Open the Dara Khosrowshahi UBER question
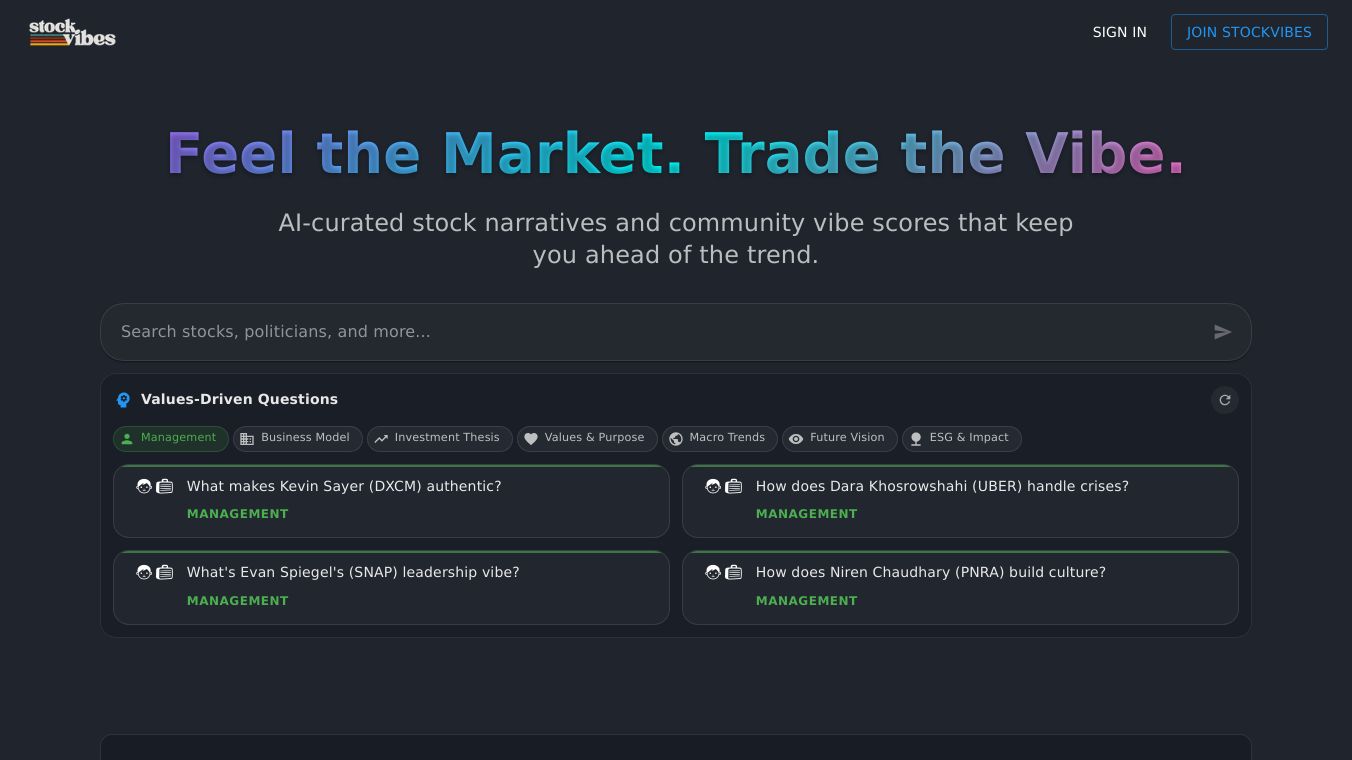1352x760 pixels. pyautogui.click(x=960, y=501)
